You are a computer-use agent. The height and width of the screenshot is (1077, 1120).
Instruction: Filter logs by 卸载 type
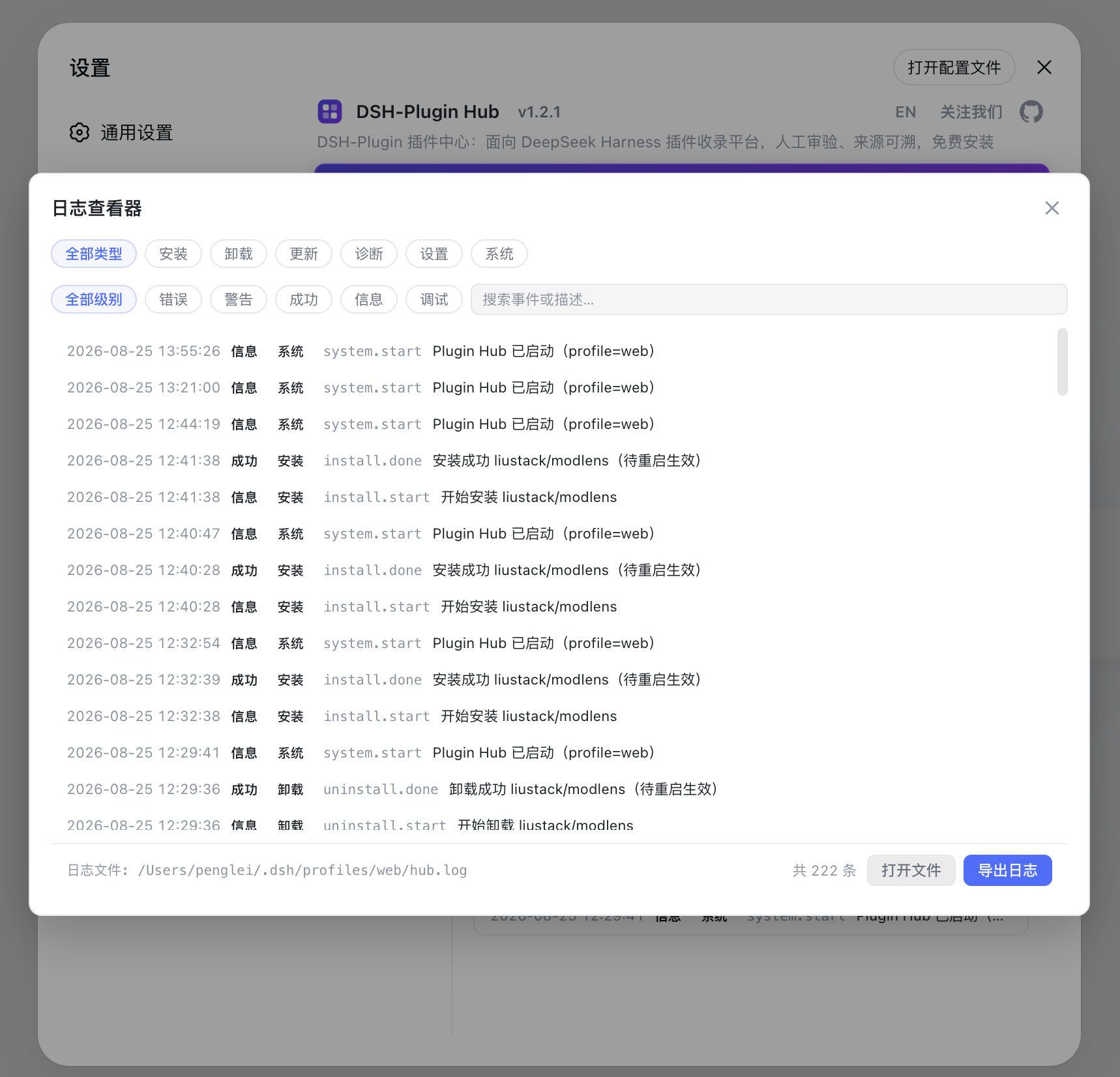pyautogui.click(x=239, y=254)
